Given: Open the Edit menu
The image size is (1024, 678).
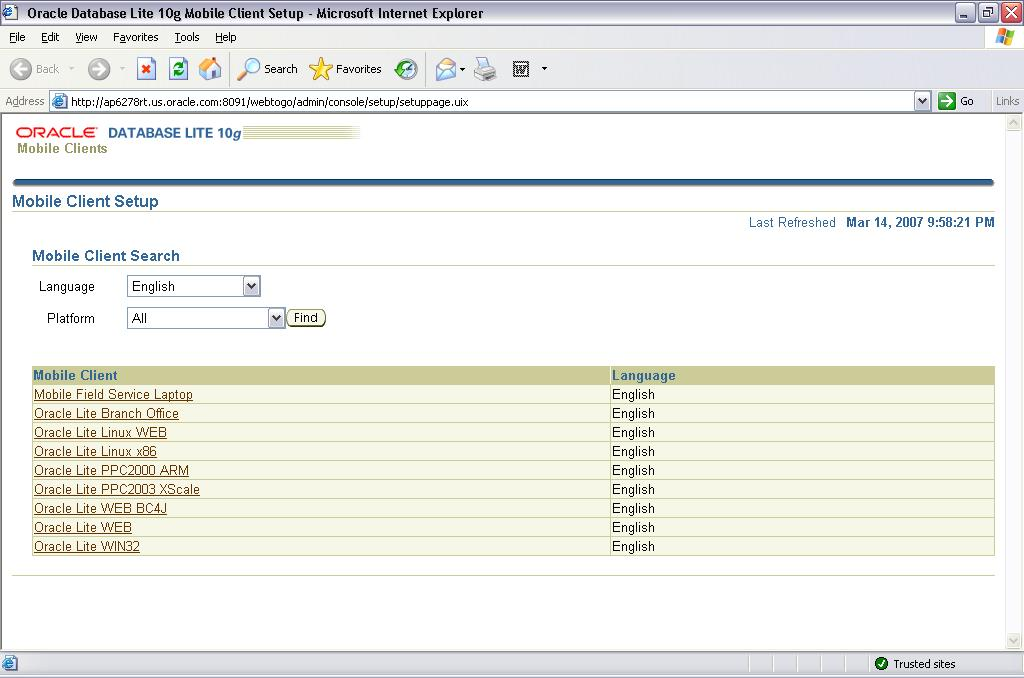Looking at the screenshot, I should (x=50, y=37).
